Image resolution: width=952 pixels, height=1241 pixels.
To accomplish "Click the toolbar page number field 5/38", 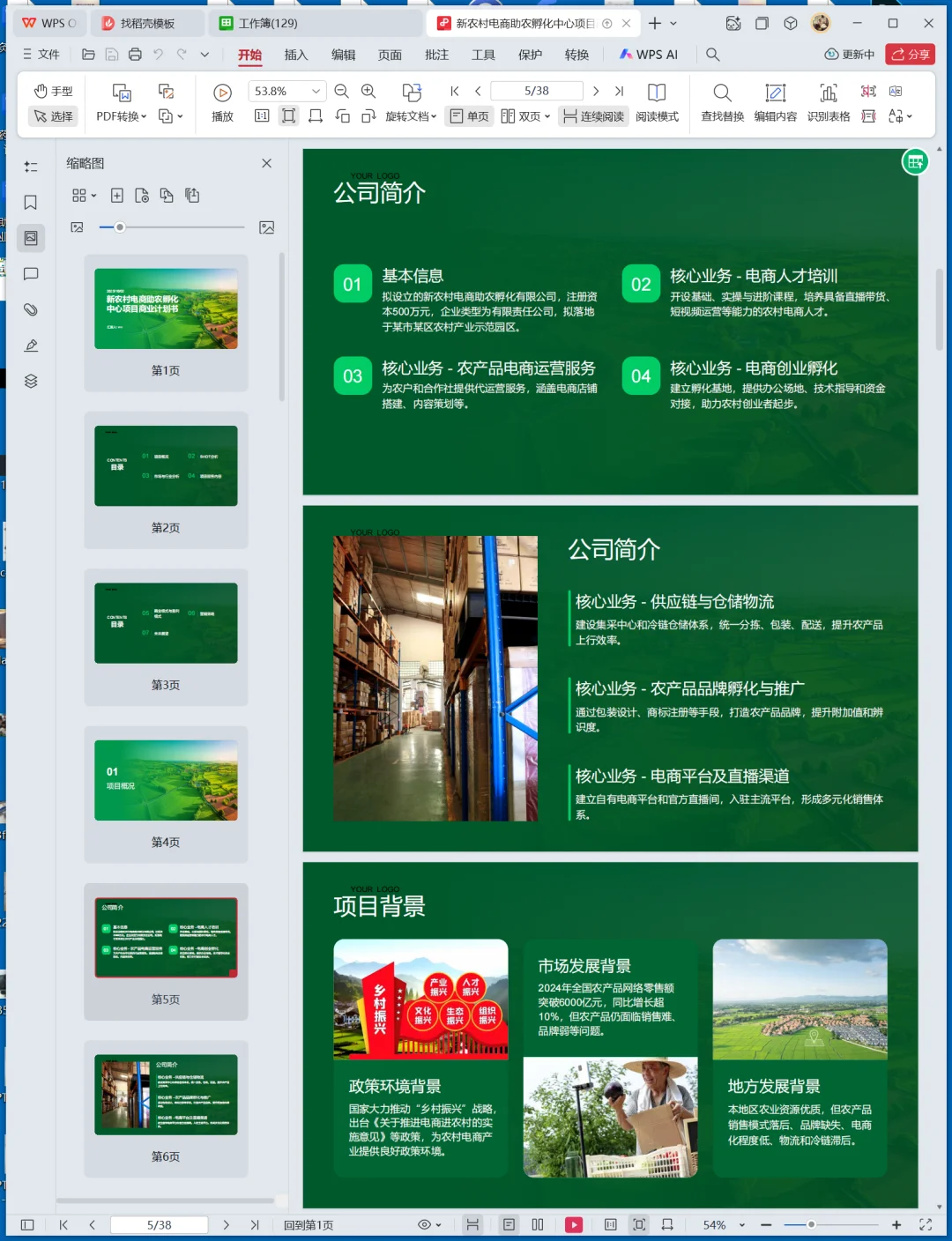I will (536, 91).
